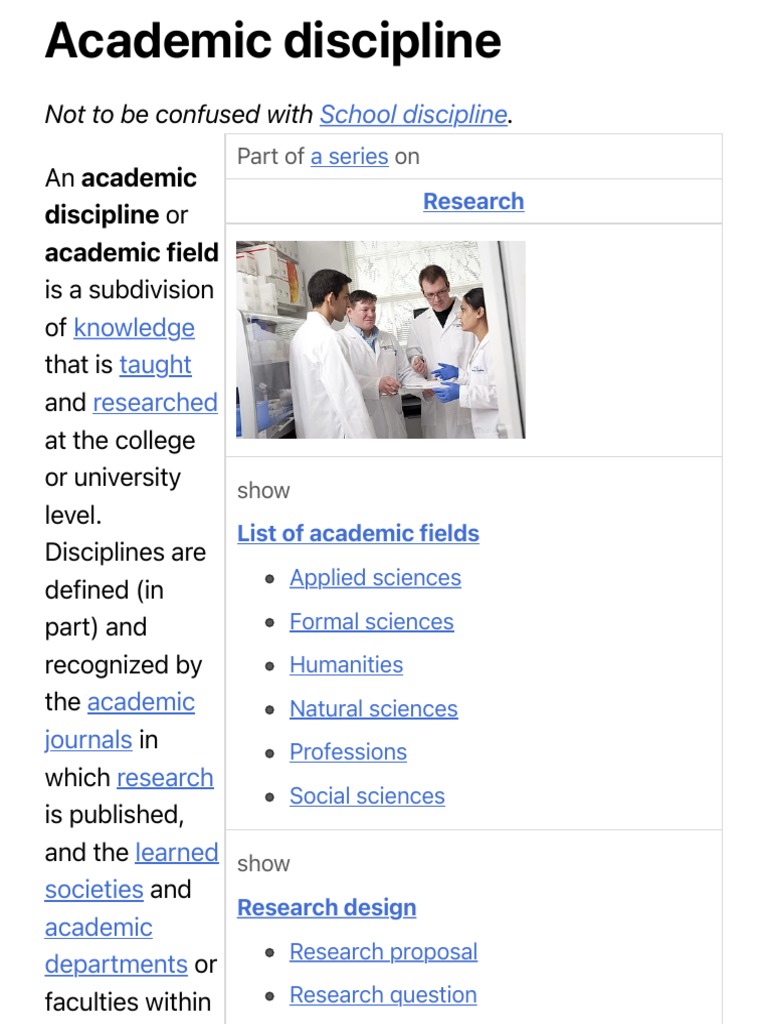Go to Applied sciences
Viewport: 768px width, 1024px height.
point(375,578)
